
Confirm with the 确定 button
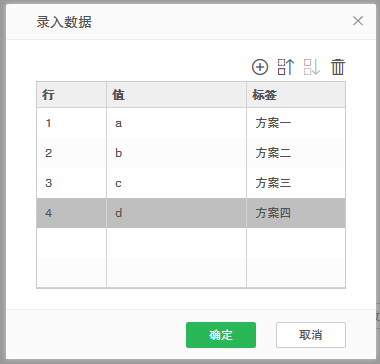point(221,335)
